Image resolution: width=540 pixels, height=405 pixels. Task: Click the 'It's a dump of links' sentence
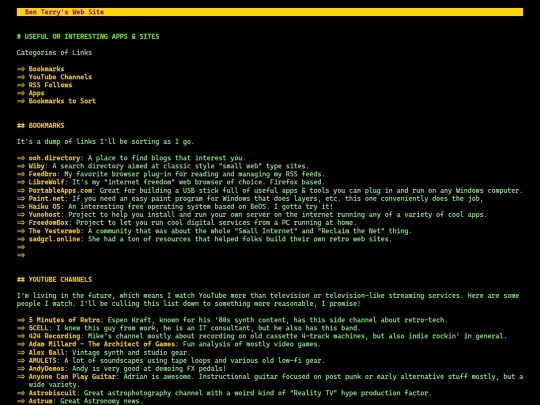[105, 142]
